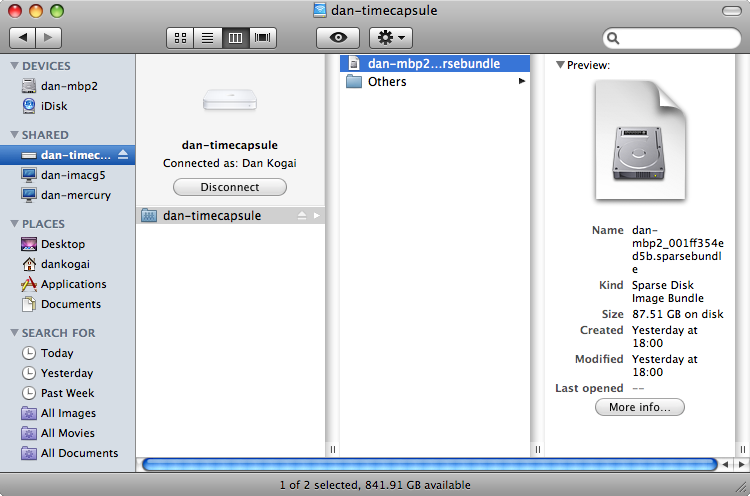
Task: Click the 'Connected as: Dan Kogai' text
Action: [x=230, y=163]
